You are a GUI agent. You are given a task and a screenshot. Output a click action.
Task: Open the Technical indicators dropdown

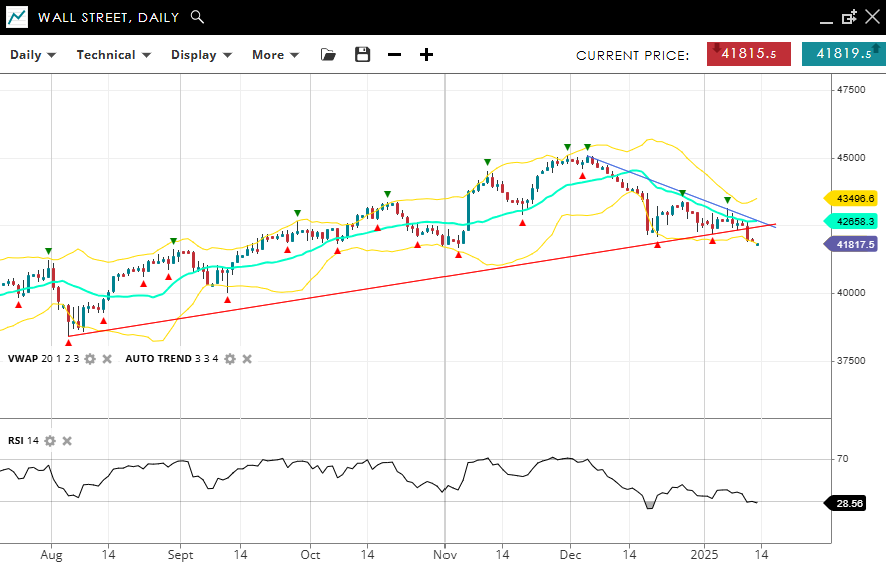tap(113, 55)
